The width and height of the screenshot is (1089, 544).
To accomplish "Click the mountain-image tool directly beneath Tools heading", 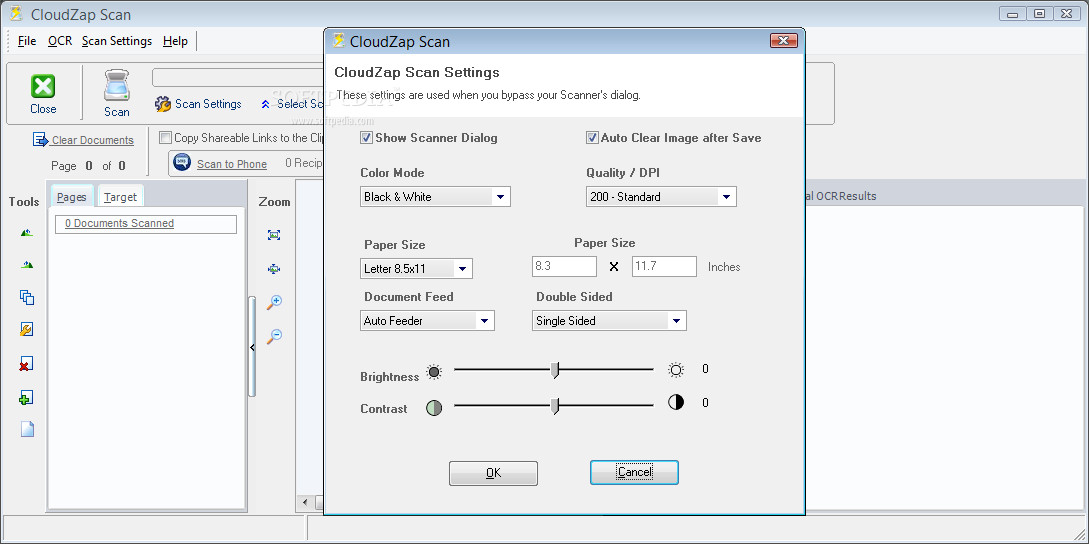I will click(26, 233).
